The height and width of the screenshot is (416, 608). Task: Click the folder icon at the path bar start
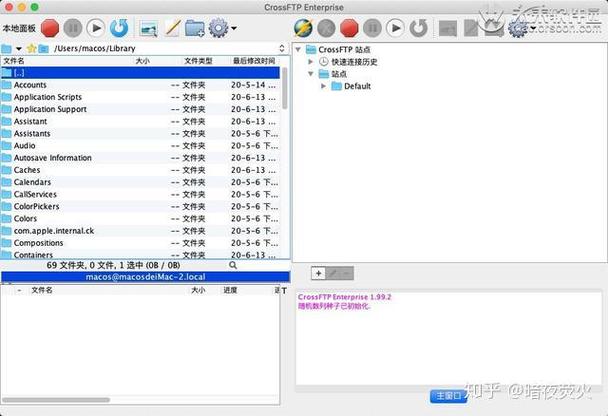click(6, 48)
